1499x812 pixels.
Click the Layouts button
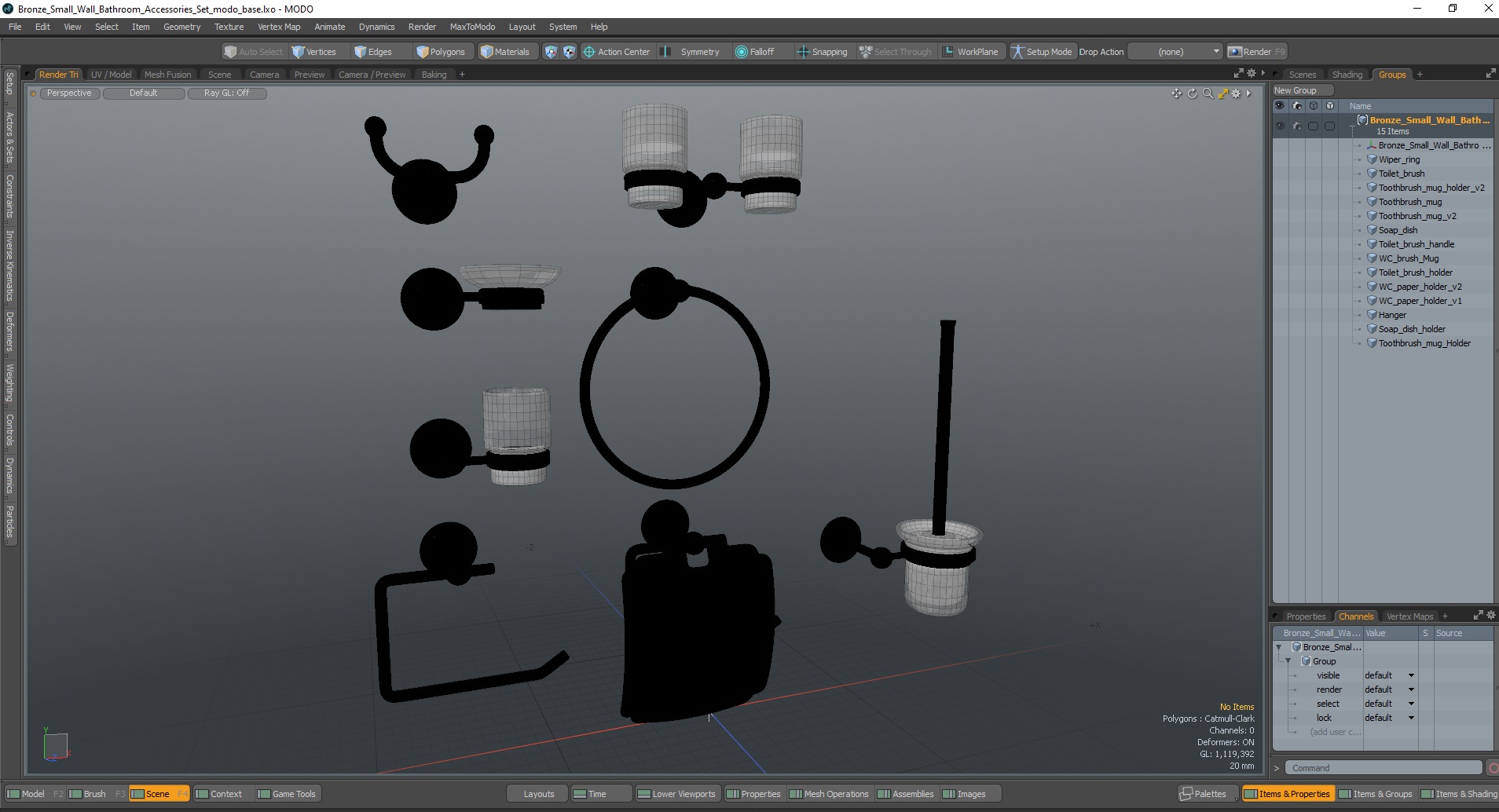[x=538, y=794]
